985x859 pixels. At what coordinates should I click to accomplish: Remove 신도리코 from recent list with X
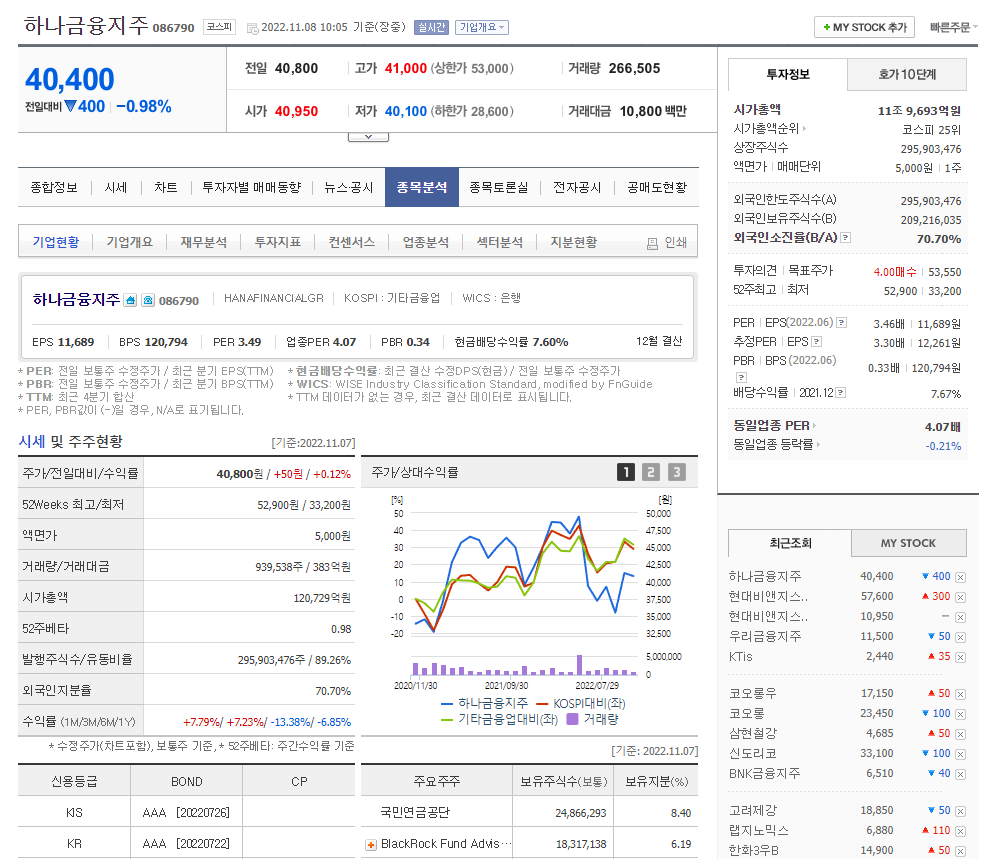pos(960,754)
